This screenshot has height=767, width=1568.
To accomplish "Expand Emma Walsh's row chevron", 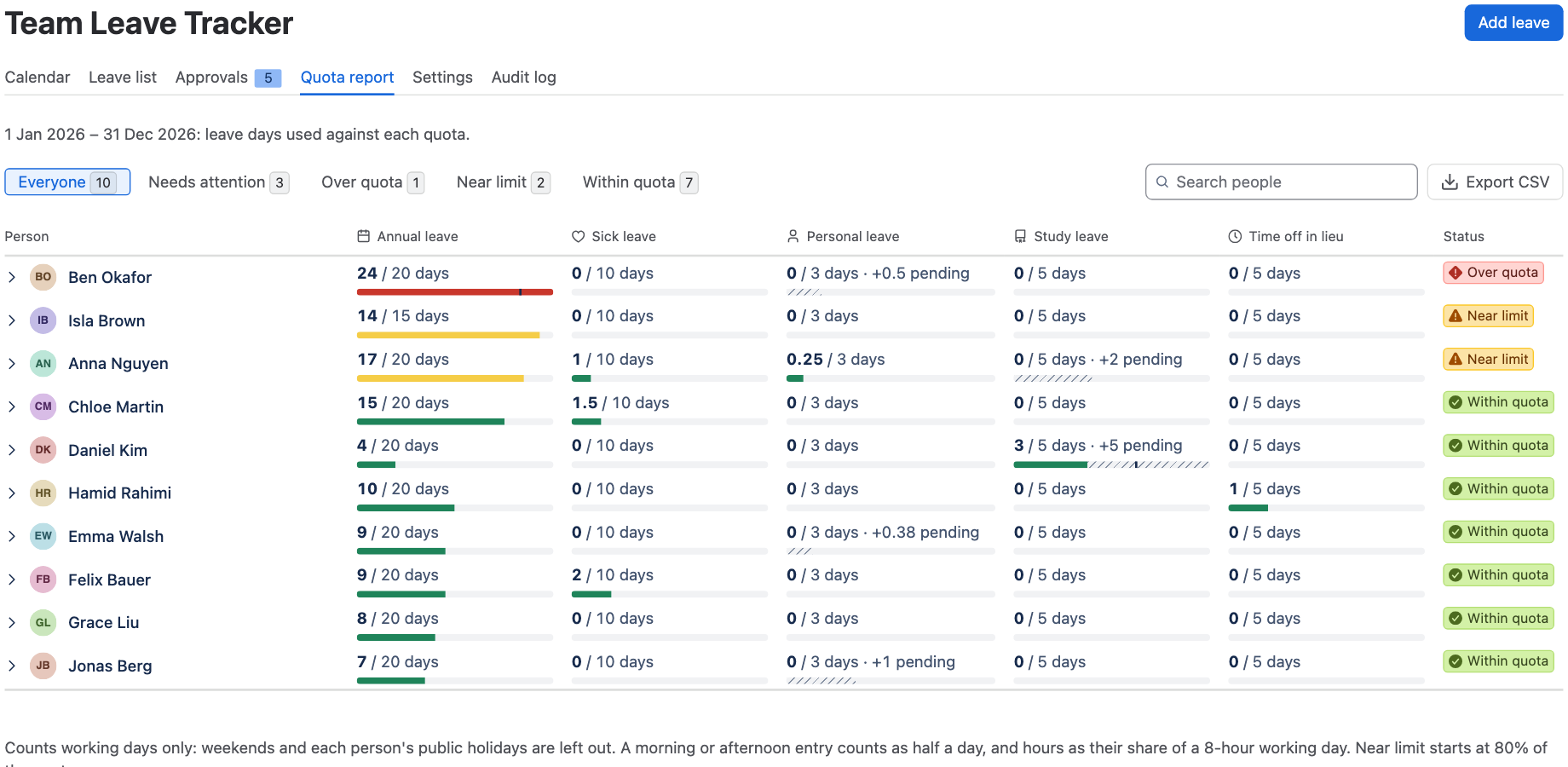I will 12,536.
